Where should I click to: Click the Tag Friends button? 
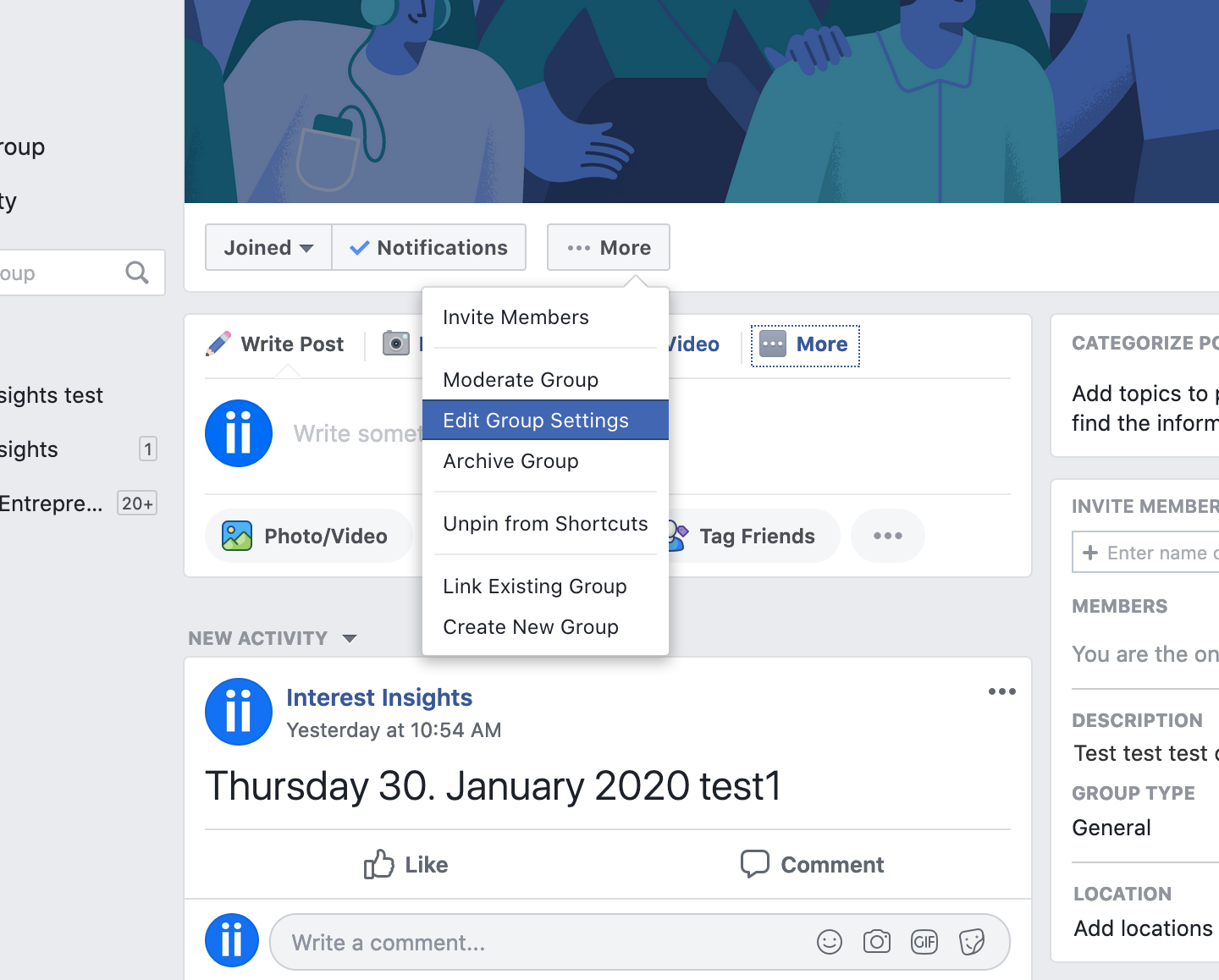756,536
